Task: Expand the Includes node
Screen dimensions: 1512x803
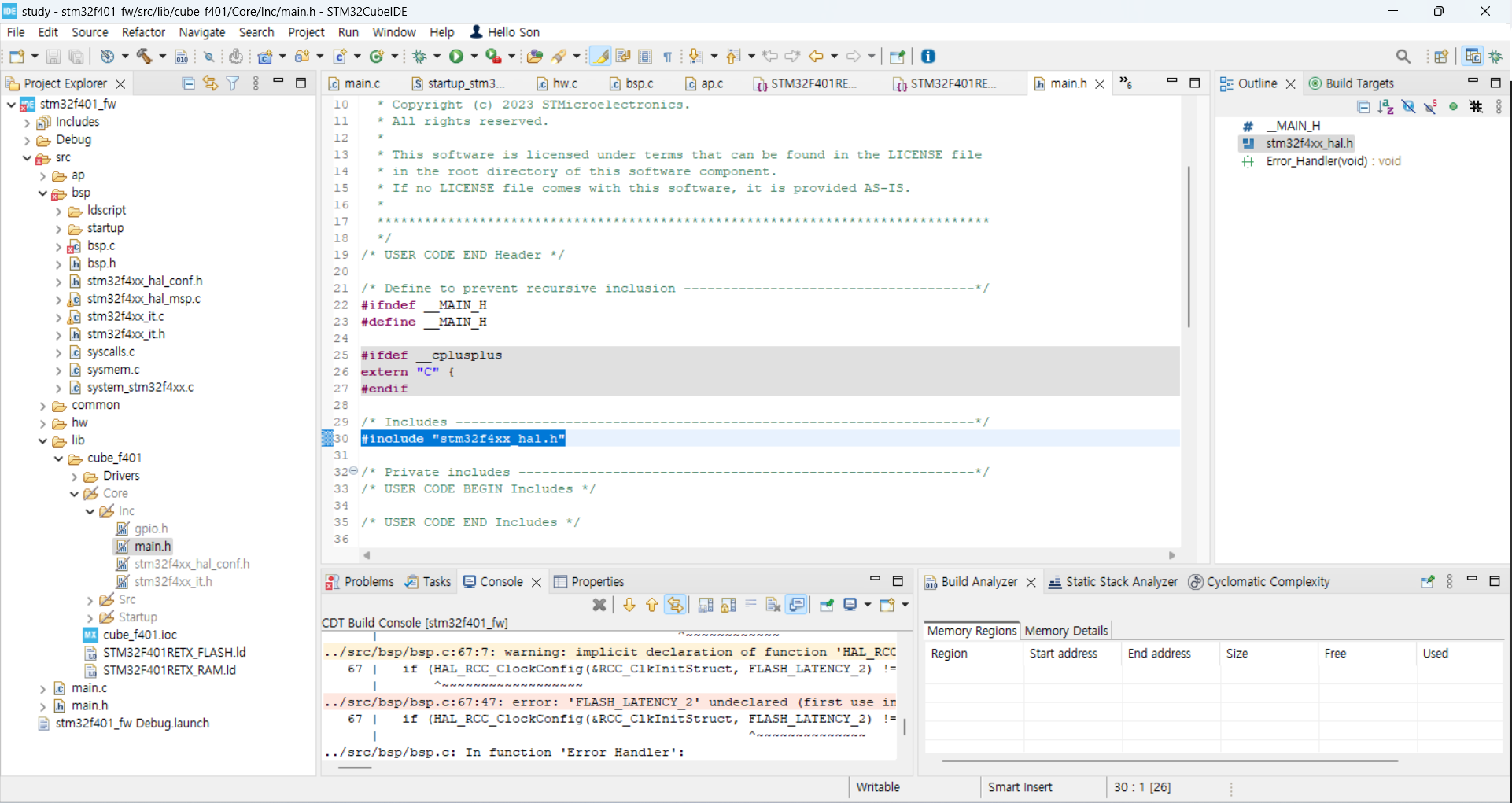Action: (x=27, y=122)
